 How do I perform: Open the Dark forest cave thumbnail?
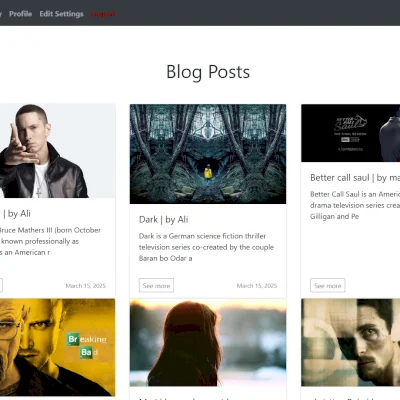point(208,154)
